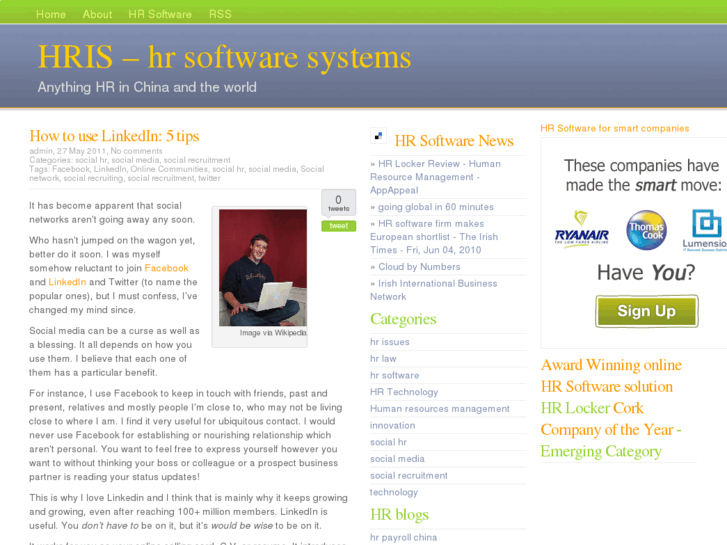
Task: Open the About page in navigation
Action: 97,14
